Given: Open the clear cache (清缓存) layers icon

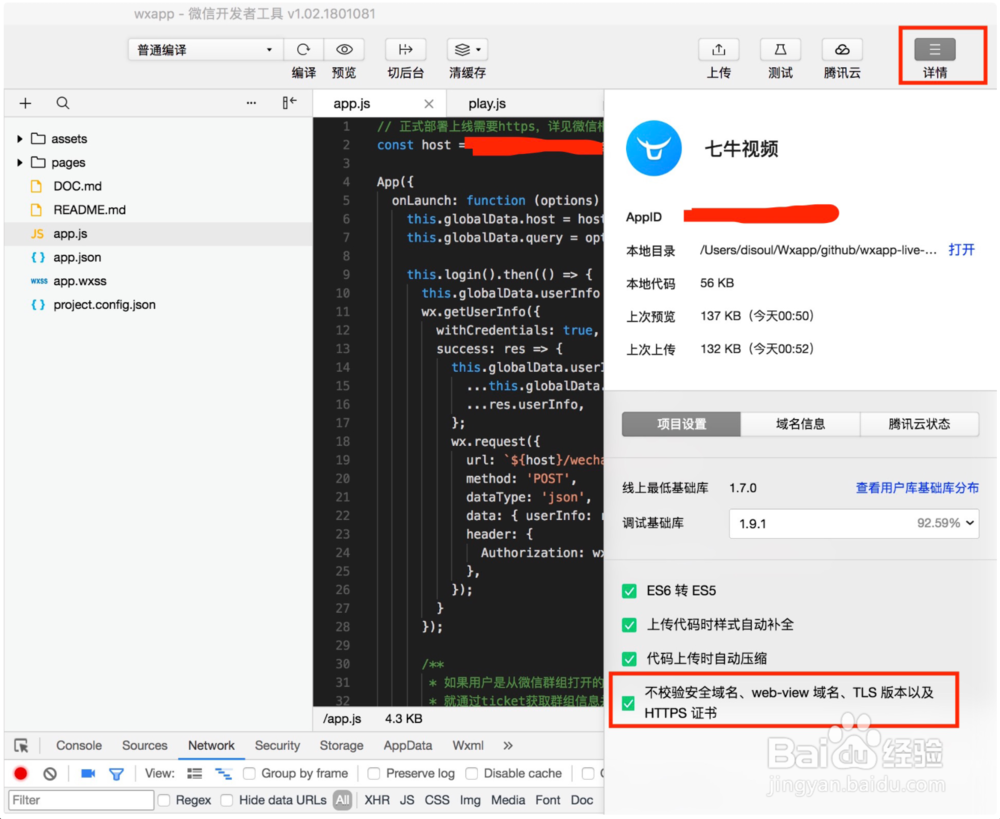Looking at the screenshot, I should point(462,49).
